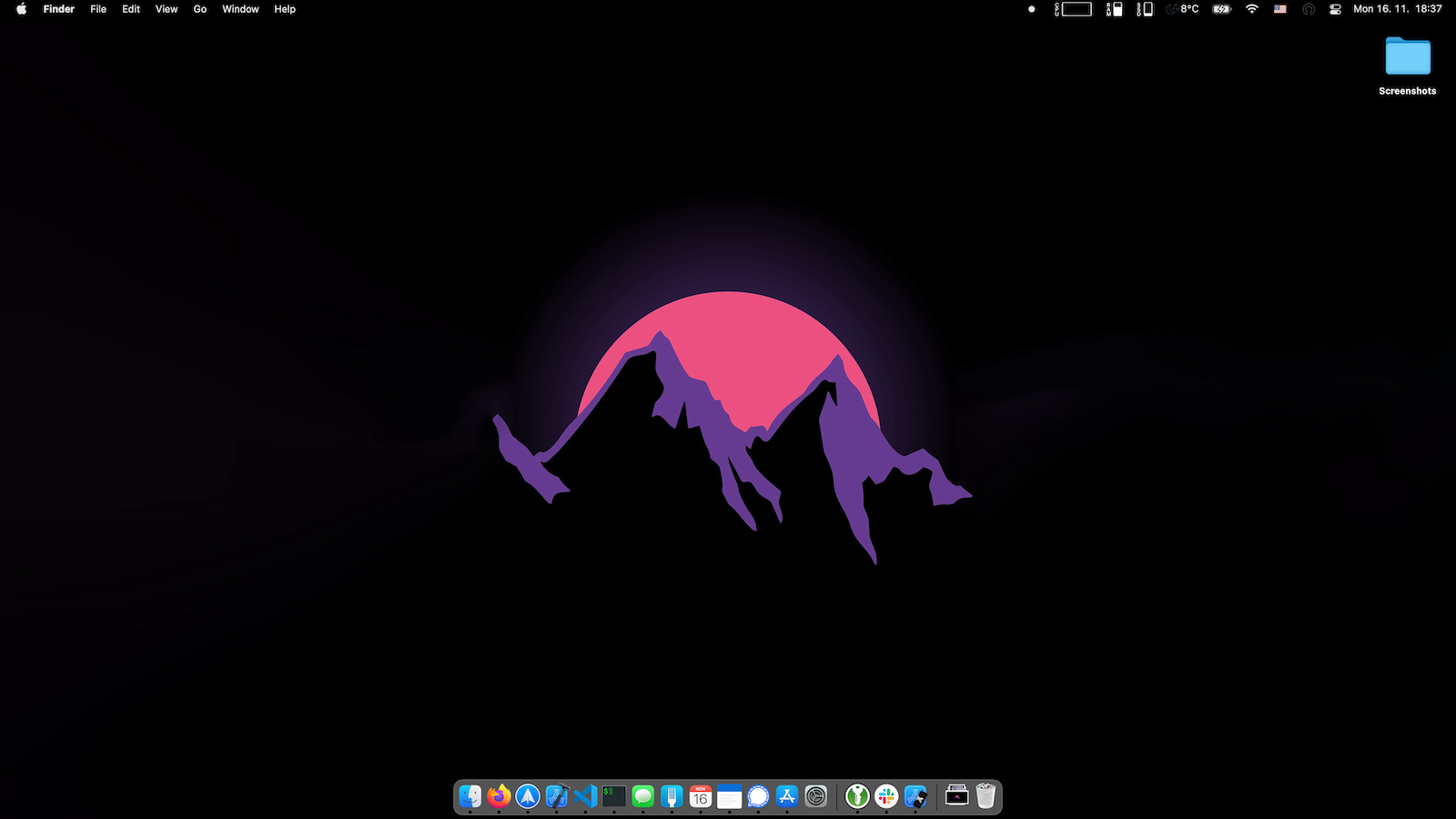
Task: Launch the Fork git client
Action: point(672,796)
